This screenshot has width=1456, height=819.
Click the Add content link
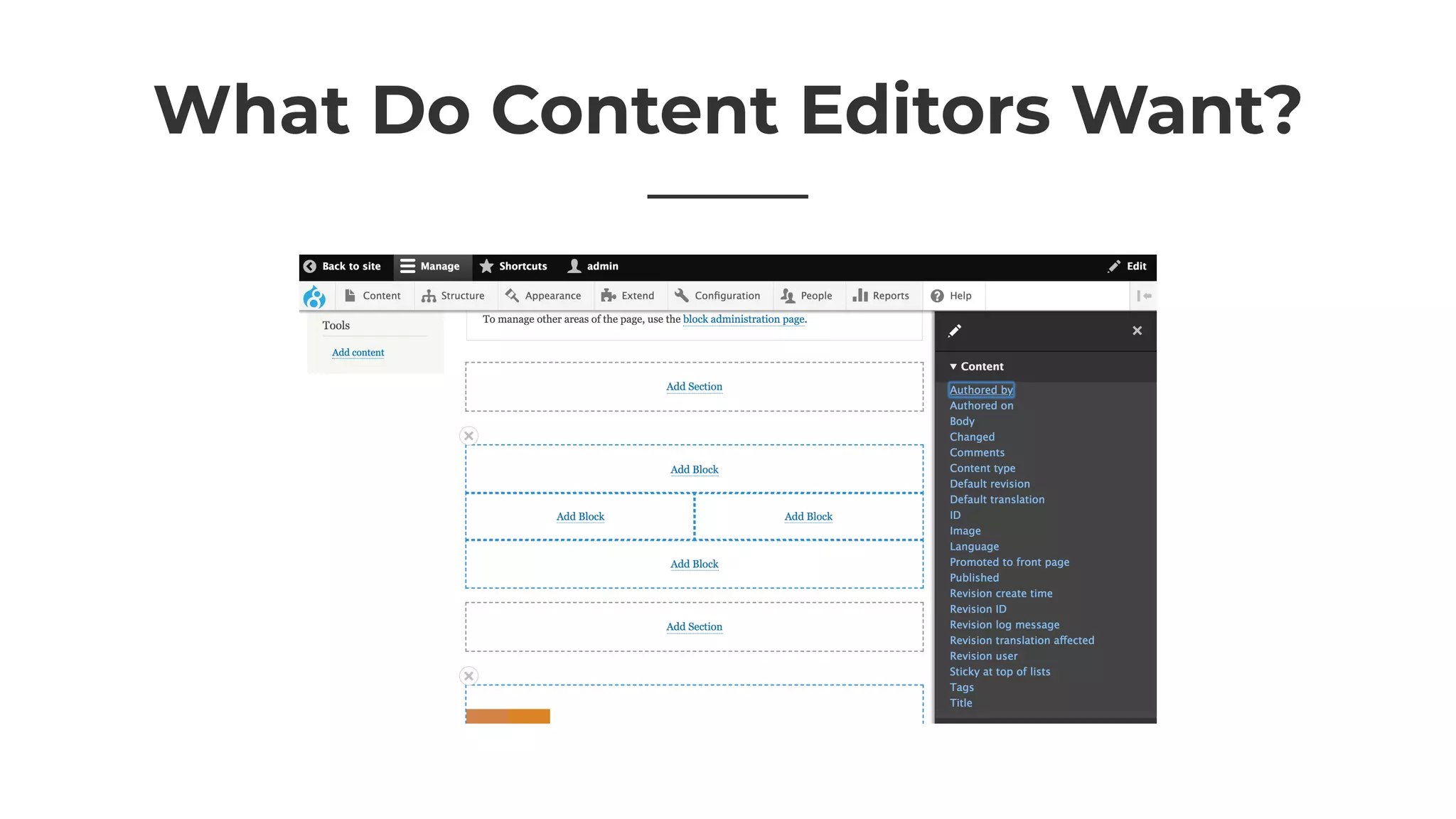pos(358,353)
